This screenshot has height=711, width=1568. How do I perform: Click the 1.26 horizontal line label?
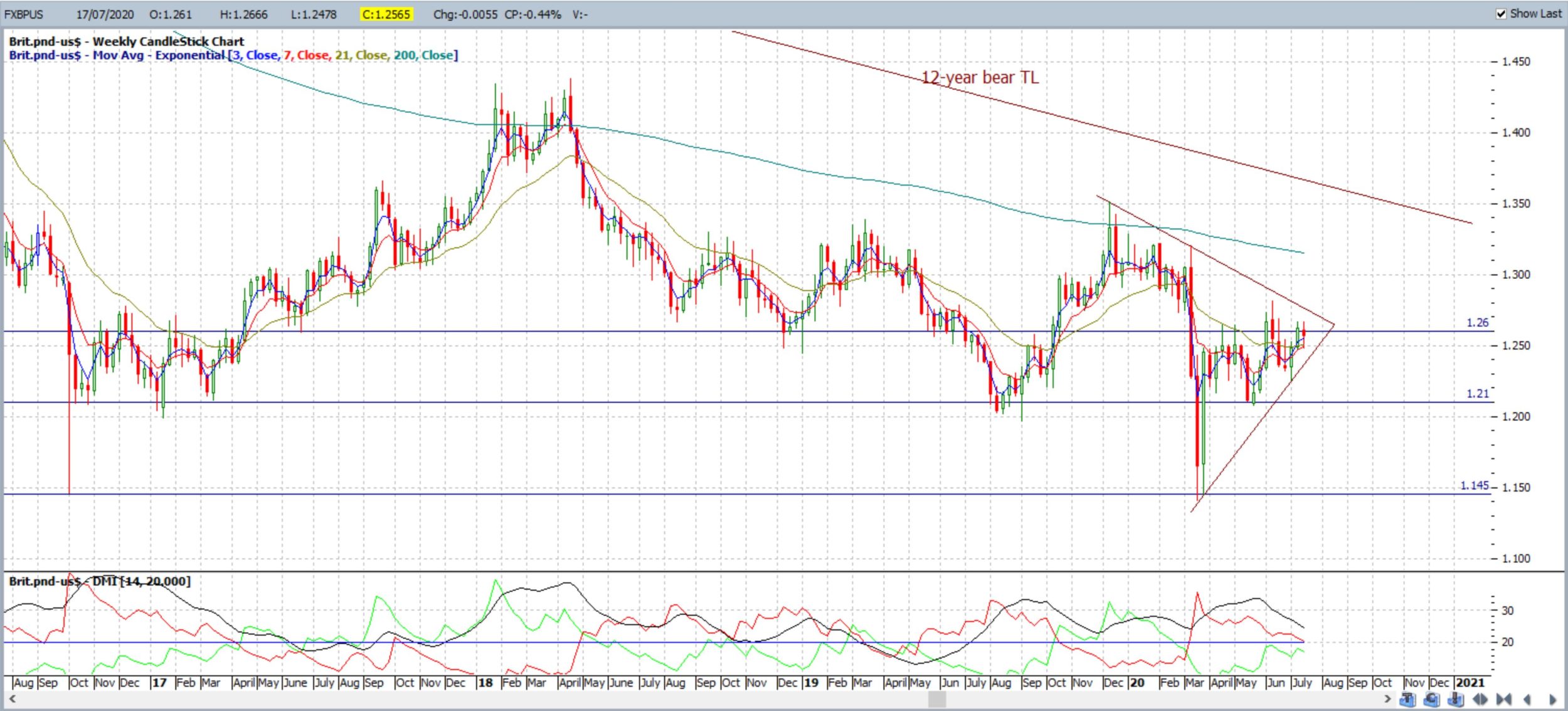1477,323
